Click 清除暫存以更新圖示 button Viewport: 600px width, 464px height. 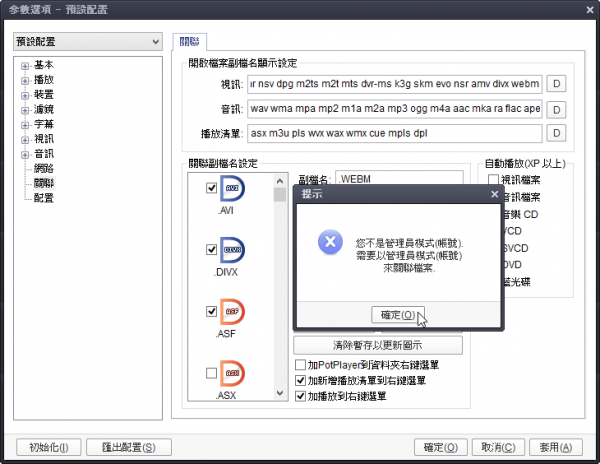pyautogui.click(x=378, y=345)
